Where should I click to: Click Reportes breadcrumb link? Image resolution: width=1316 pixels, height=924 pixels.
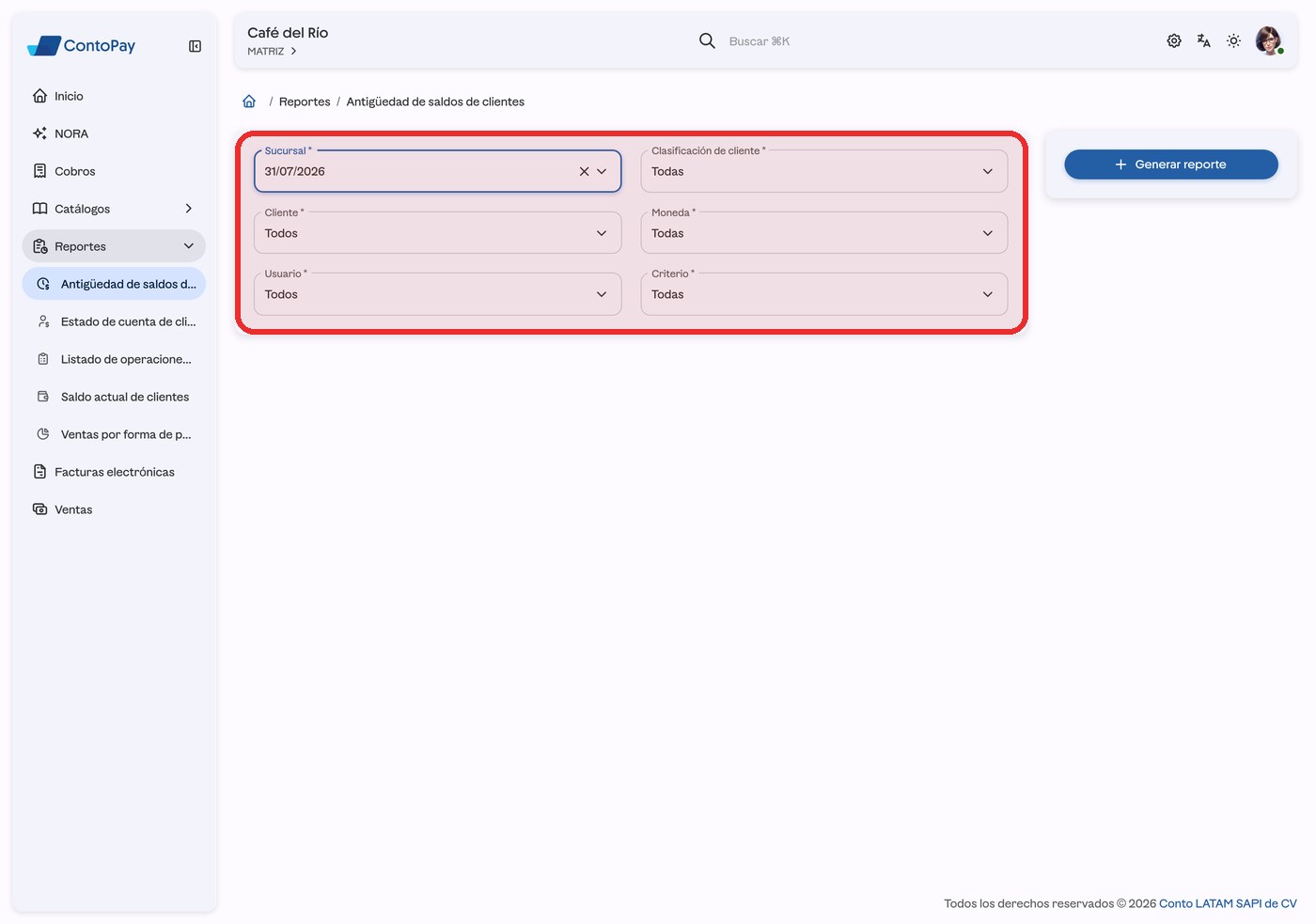point(305,102)
